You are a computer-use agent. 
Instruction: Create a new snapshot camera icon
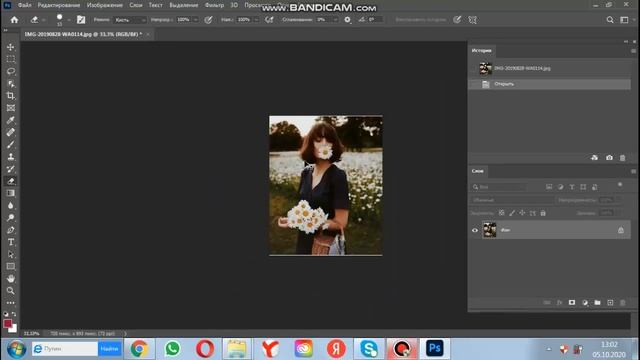(609, 158)
